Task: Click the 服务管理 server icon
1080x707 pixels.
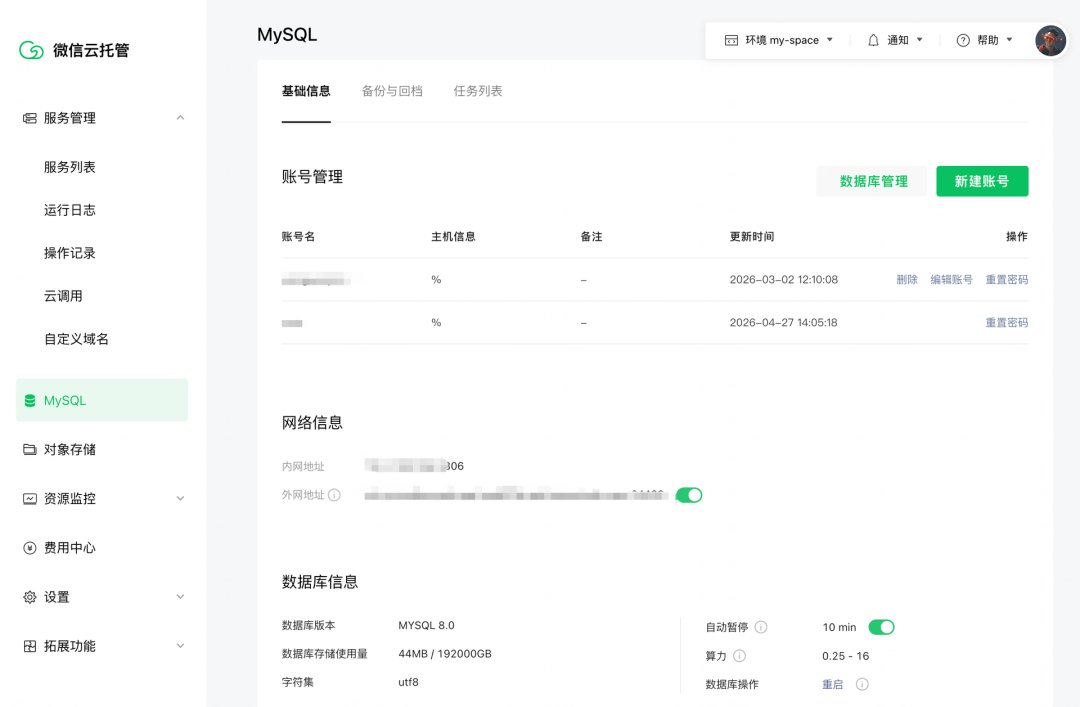Action: pyautogui.click(x=30, y=118)
